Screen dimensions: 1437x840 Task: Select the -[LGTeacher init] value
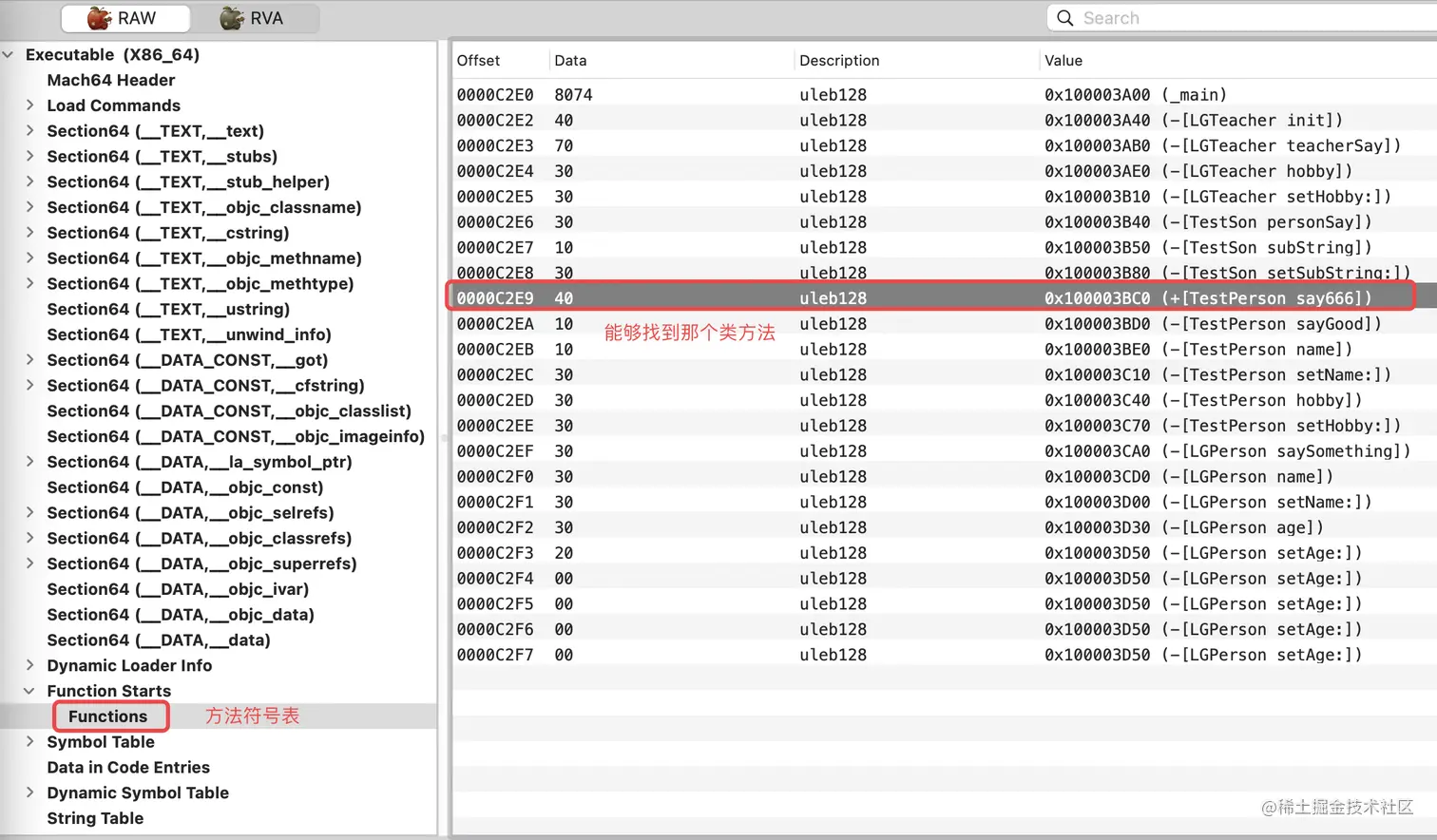(x=1194, y=121)
